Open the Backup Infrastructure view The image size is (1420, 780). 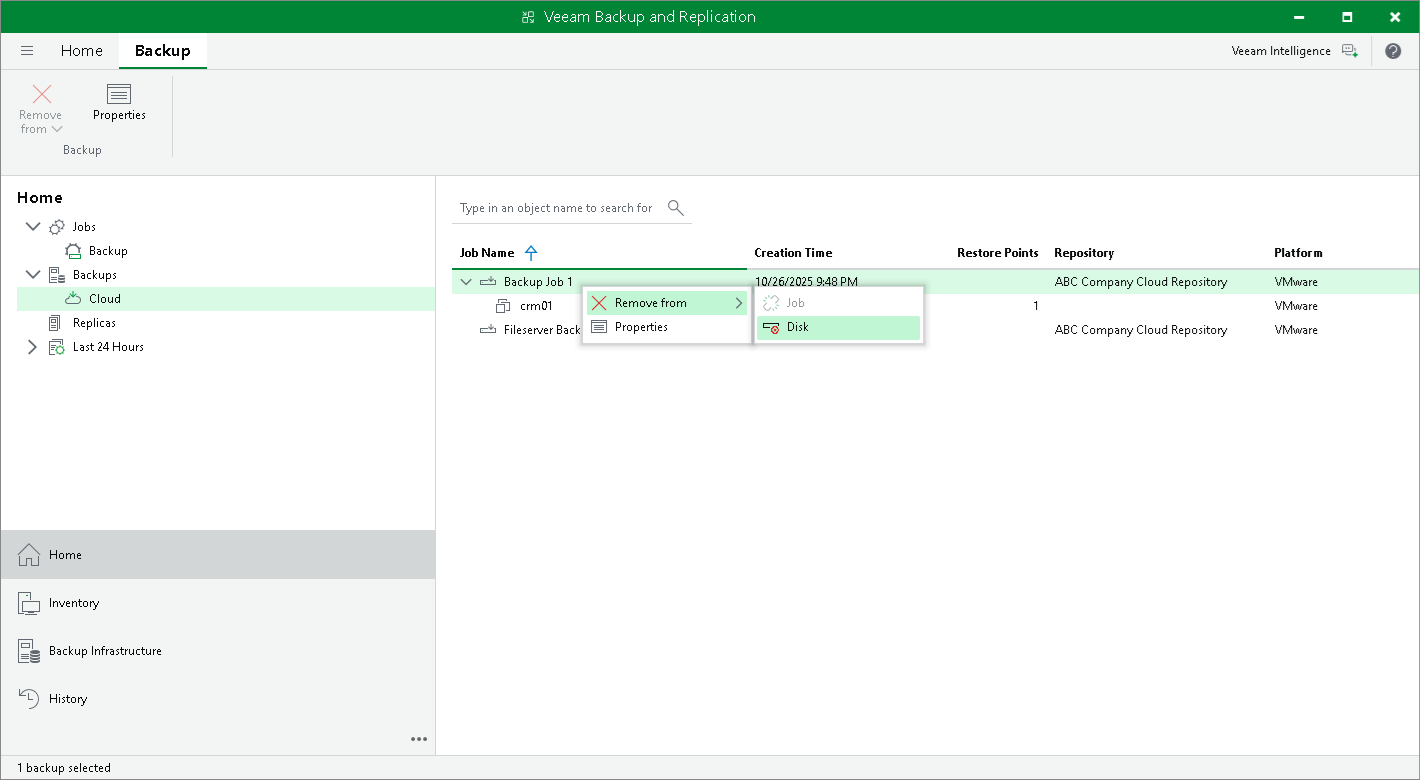point(218,651)
